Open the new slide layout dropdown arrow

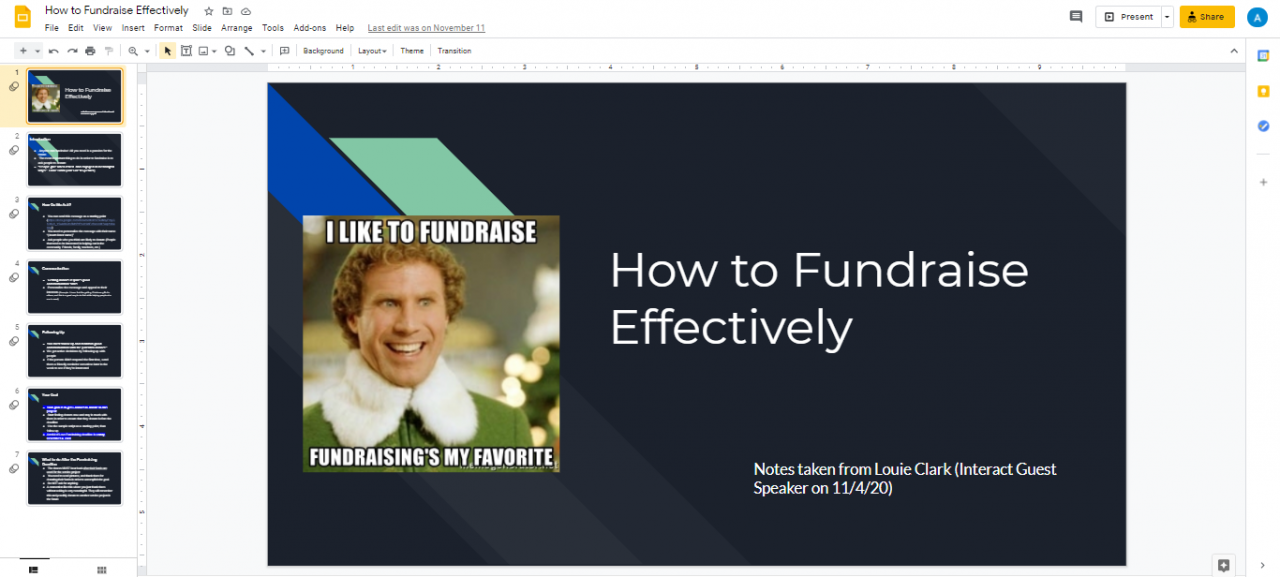tap(38, 51)
